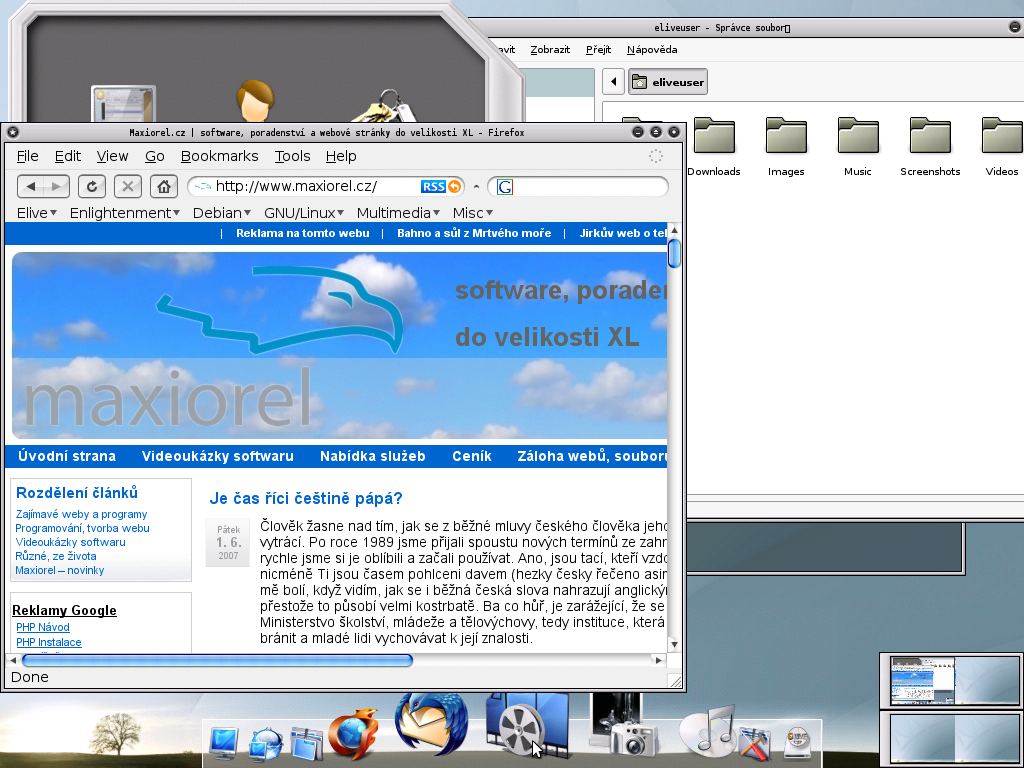The image size is (1024, 768).
Task: Expand the GNU/Linux bookmarks folder
Action: pyautogui.click(x=304, y=213)
